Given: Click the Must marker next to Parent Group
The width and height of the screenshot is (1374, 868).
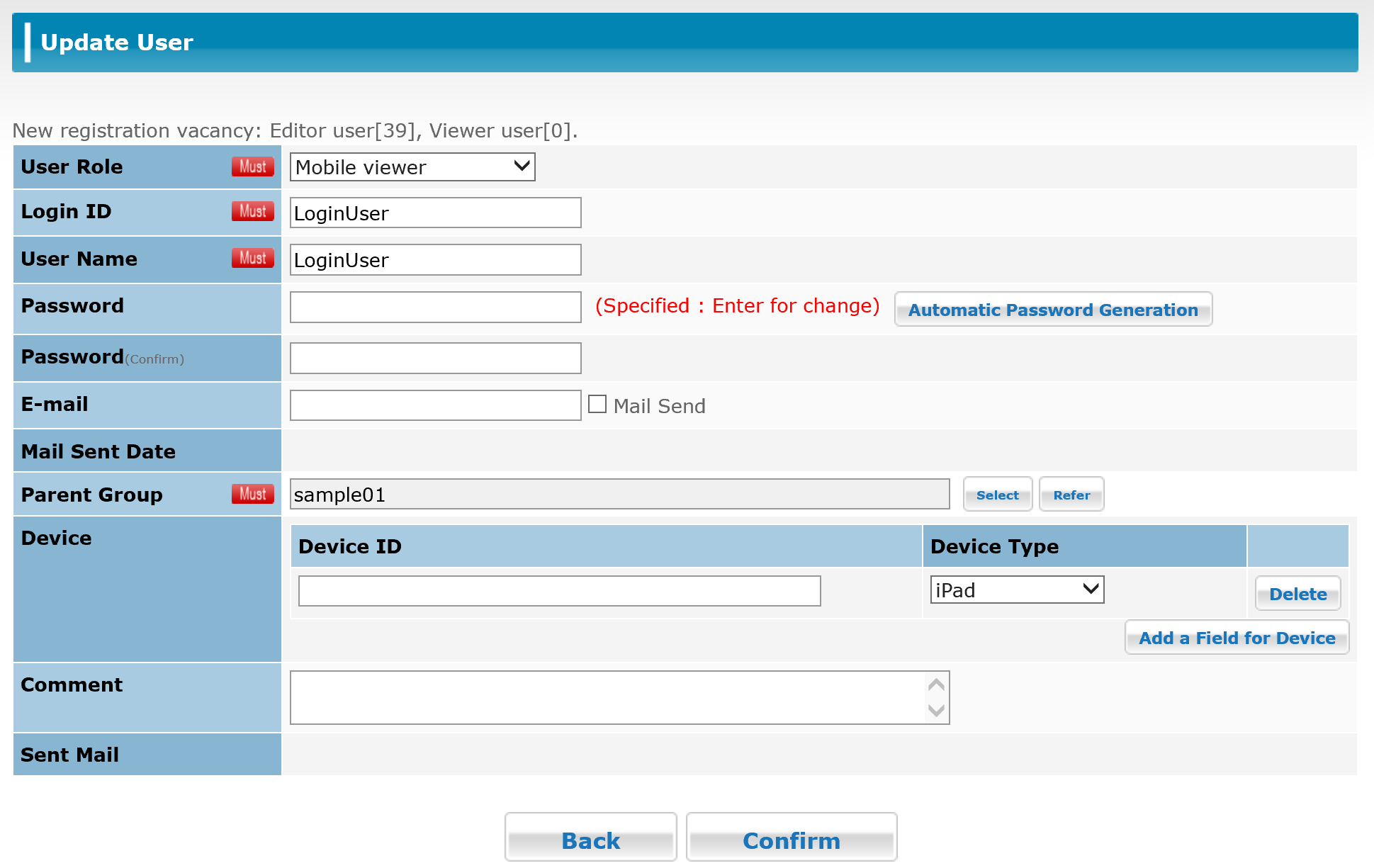Looking at the screenshot, I should pyautogui.click(x=252, y=494).
